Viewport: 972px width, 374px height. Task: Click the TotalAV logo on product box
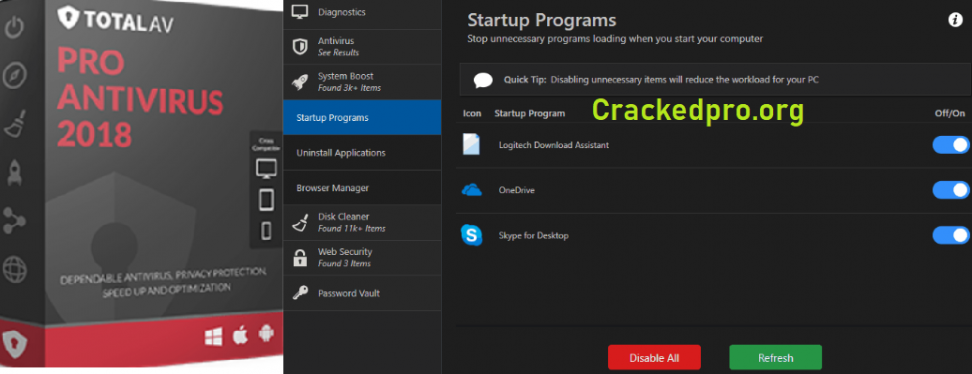[x=115, y=19]
